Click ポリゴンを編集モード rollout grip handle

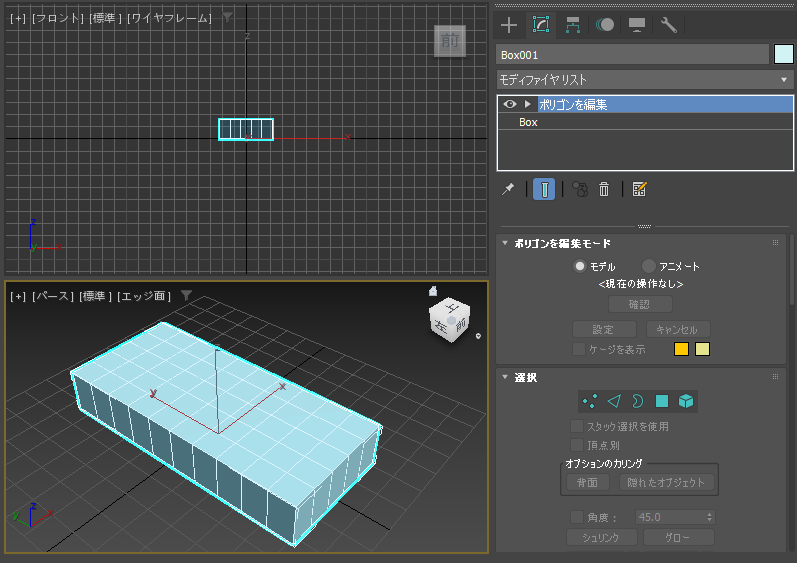pyautogui.click(x=775, y=243)
